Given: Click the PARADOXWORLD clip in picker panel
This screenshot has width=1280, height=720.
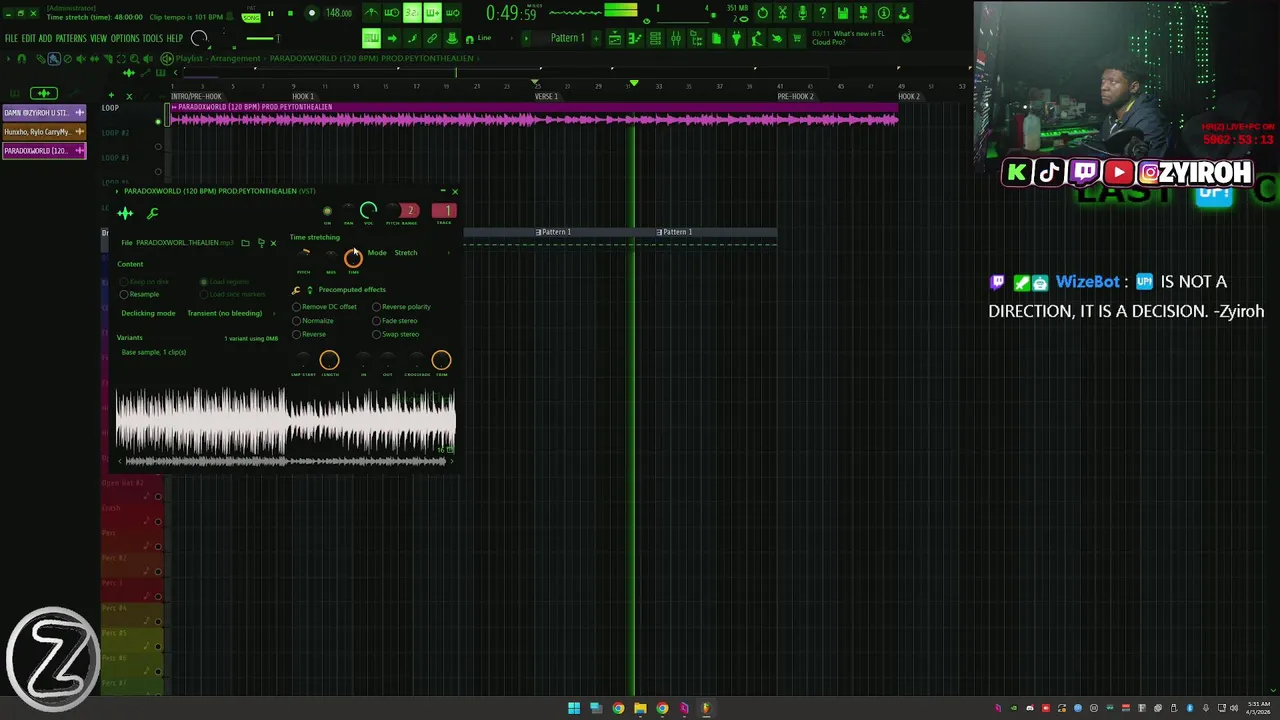Looking at the screenshot, I should click(44, 151).
